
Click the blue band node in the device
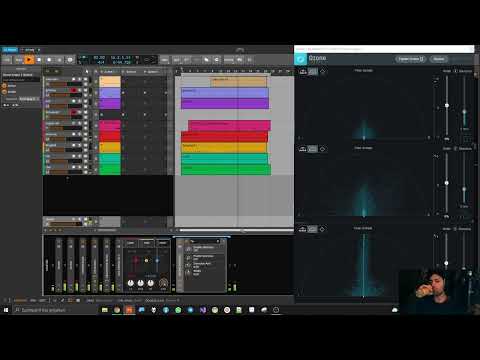[x=157, y=260]
